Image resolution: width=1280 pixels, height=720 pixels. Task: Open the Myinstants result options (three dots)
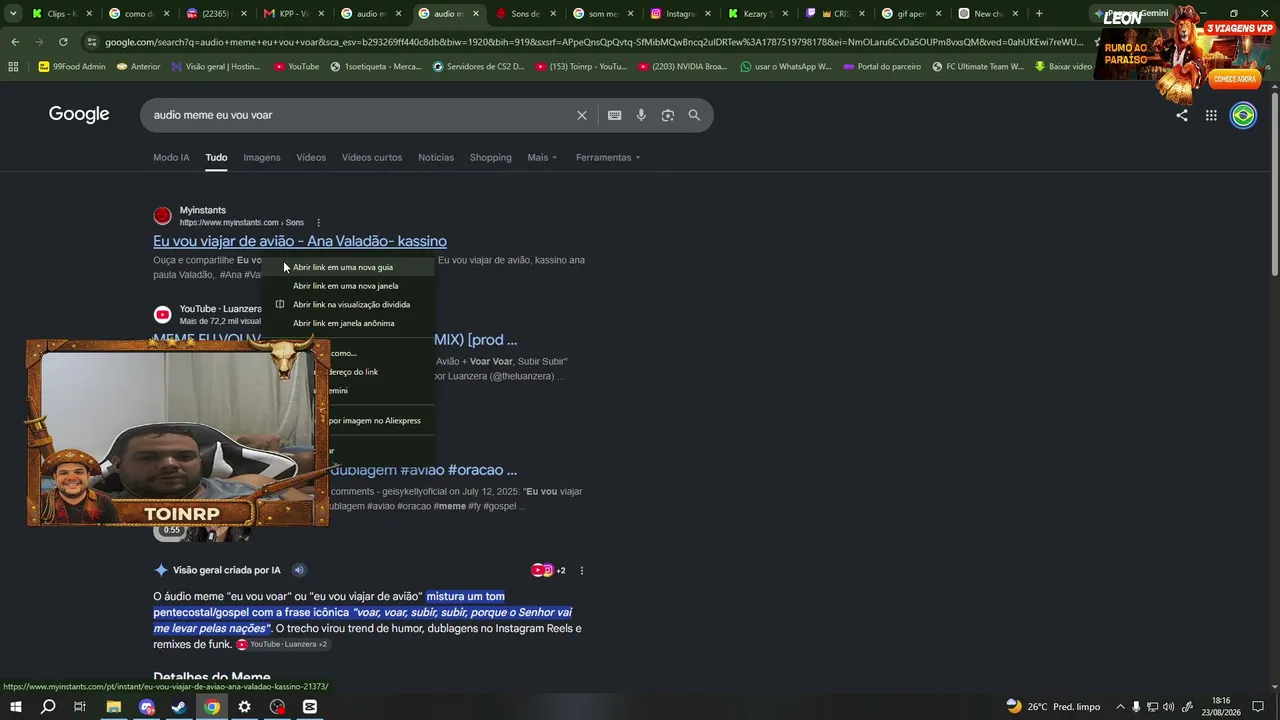319,222
